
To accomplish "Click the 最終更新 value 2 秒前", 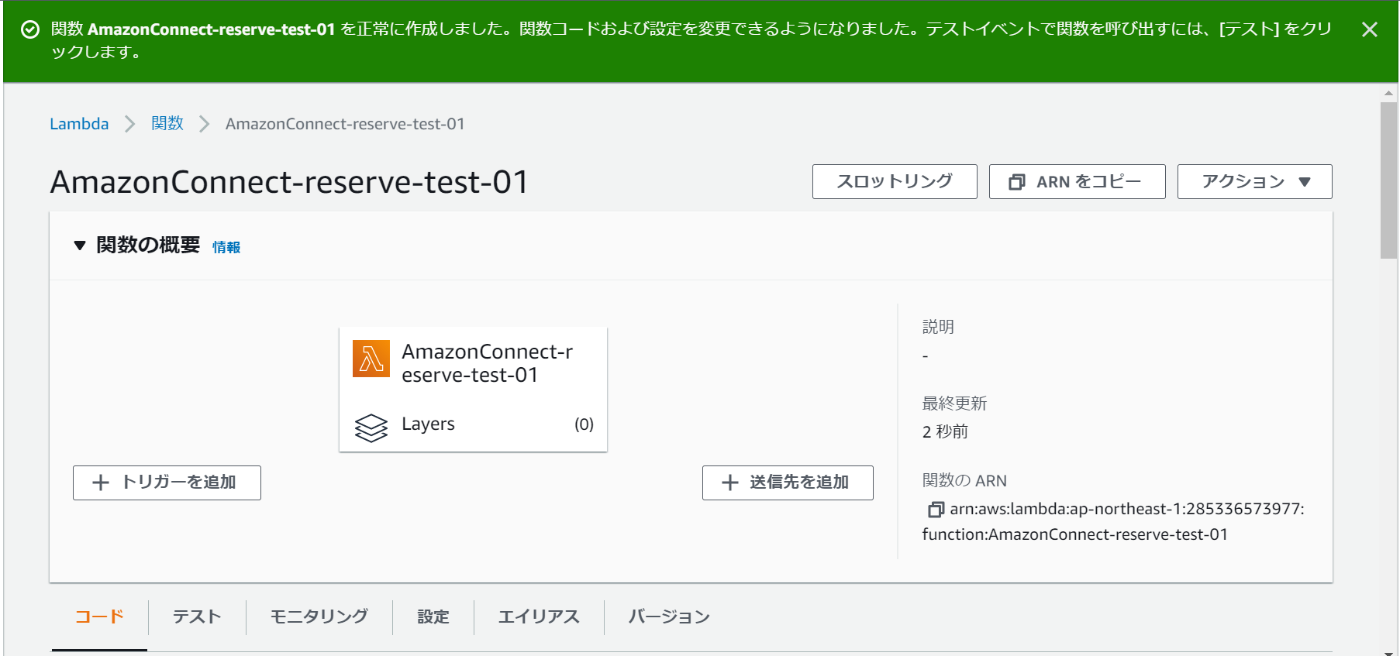I will click(945, 432).
